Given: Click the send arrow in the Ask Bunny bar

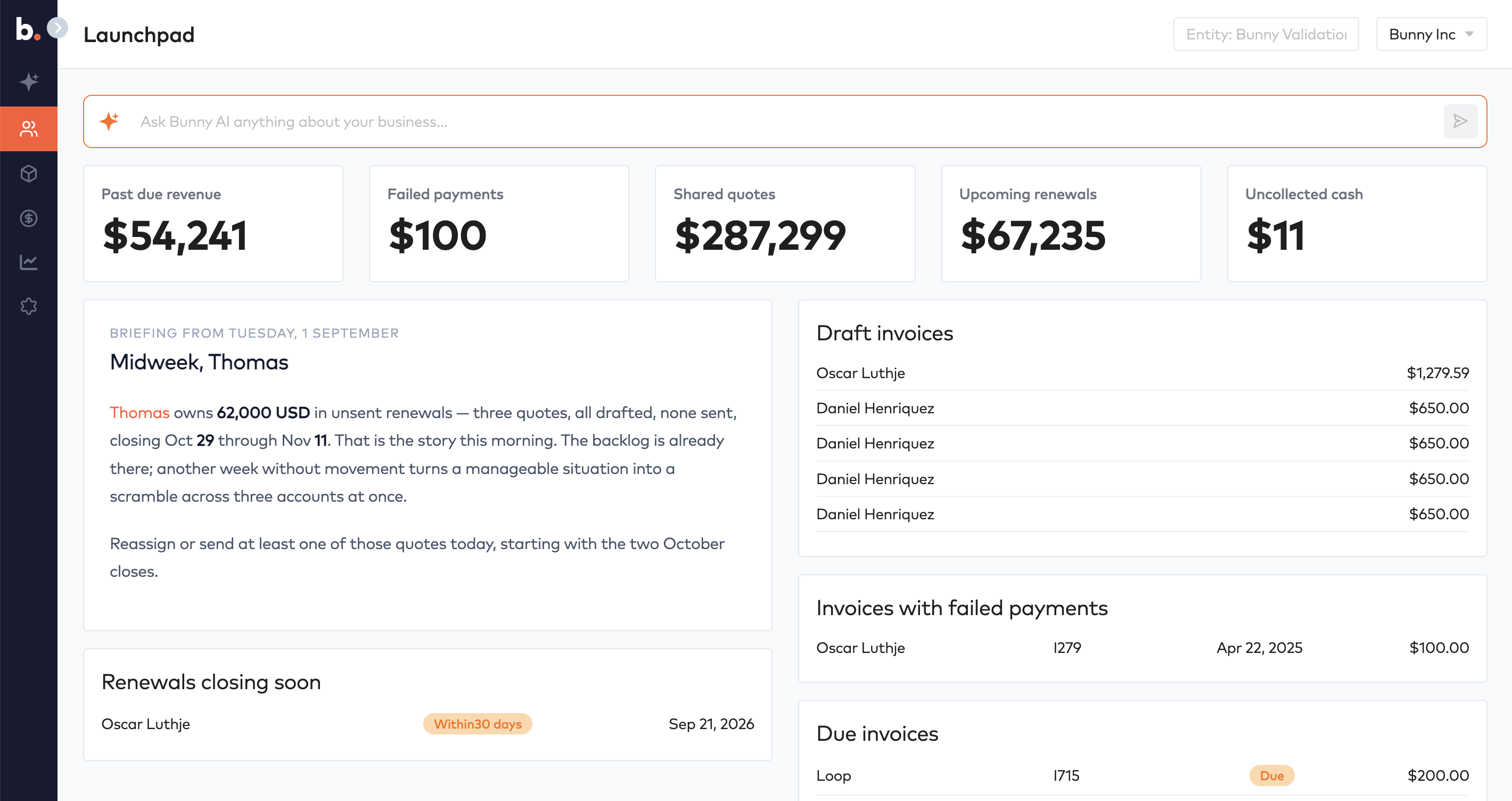Looking at the screenshot, I should coord(1460,121).
